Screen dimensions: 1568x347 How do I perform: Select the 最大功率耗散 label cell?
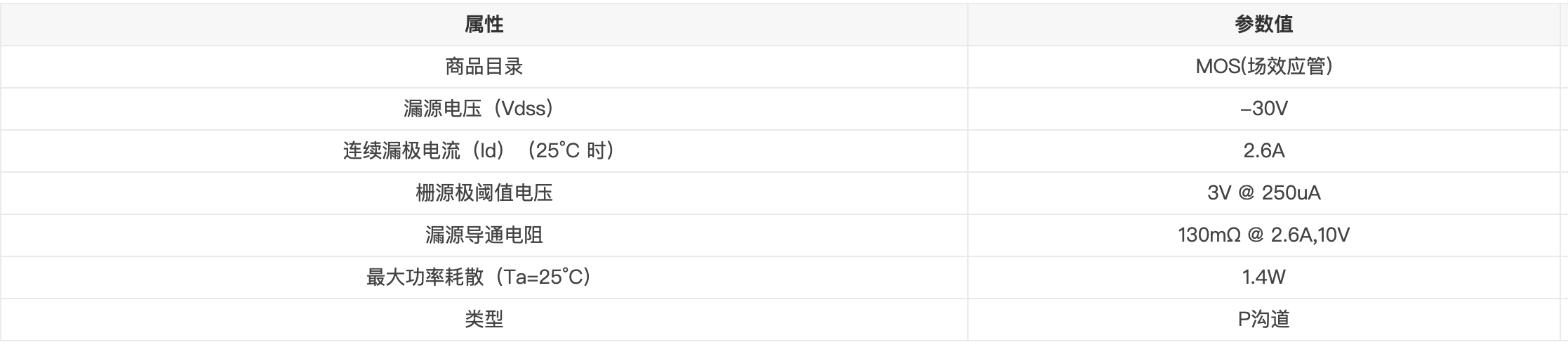(x=484, y=277)
